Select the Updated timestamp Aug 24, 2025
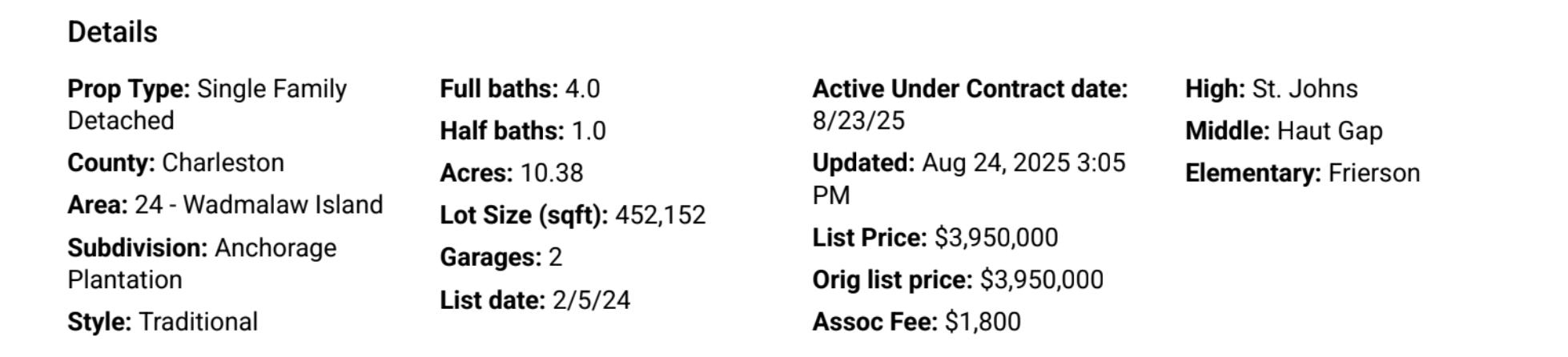 (x=996, y=163)
